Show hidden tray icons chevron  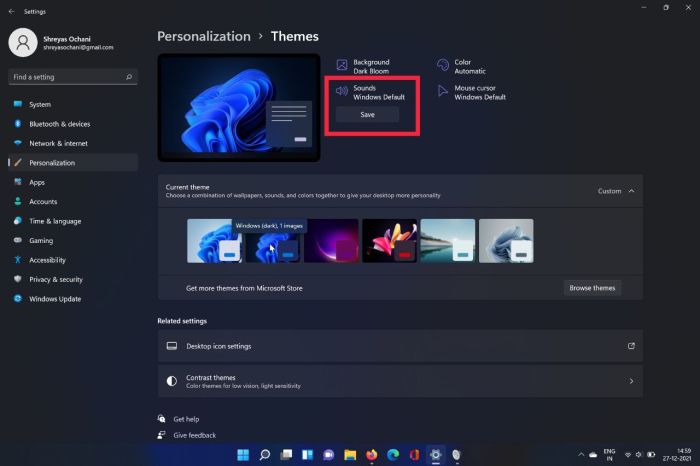pyautogui.click(x=581, y=455)
